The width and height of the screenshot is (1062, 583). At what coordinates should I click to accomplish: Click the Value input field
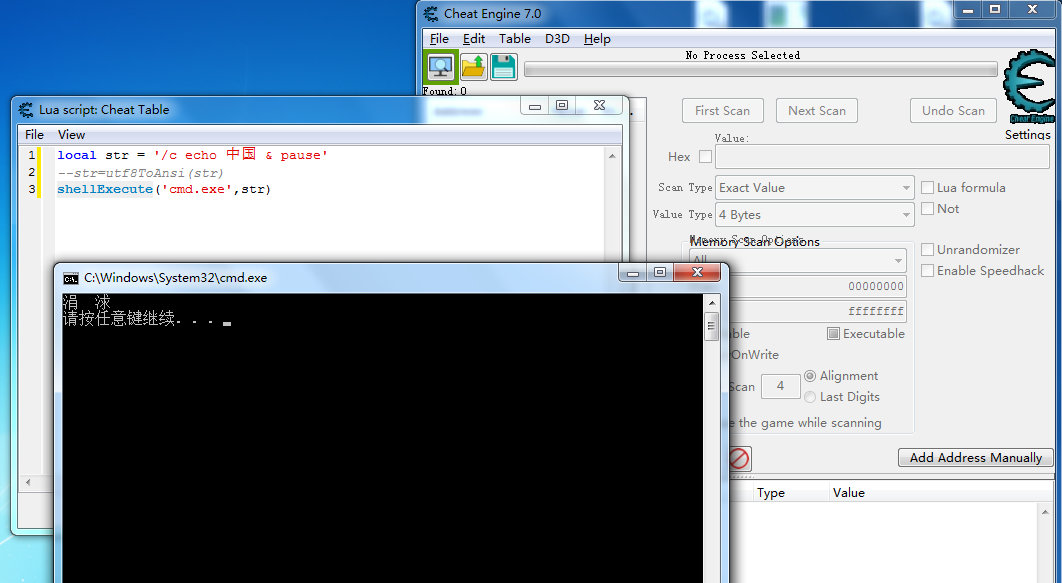pyautogui.click(x=882, y=157)
